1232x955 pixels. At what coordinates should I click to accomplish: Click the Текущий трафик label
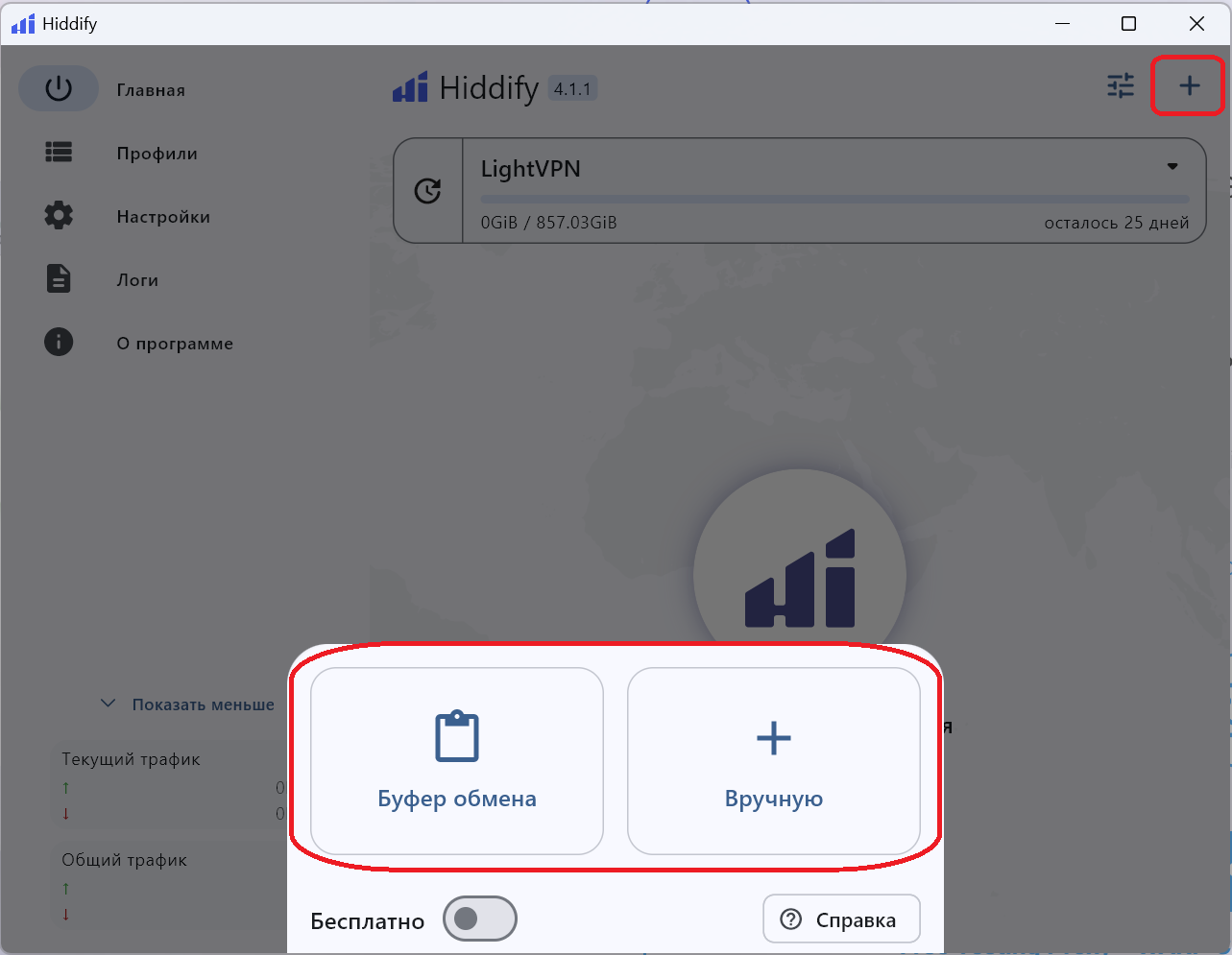(131, 759)
